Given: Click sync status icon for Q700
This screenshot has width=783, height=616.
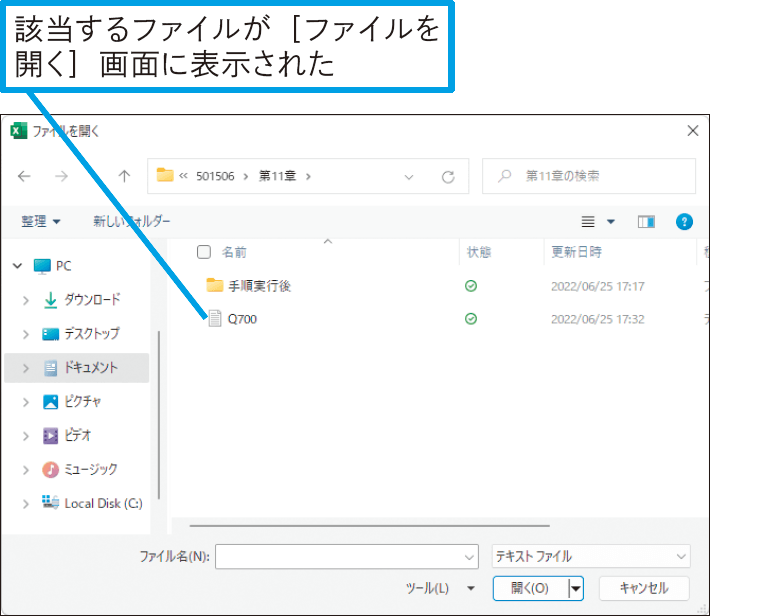Looking at the screenshot, I should click(x=471, y=319).
